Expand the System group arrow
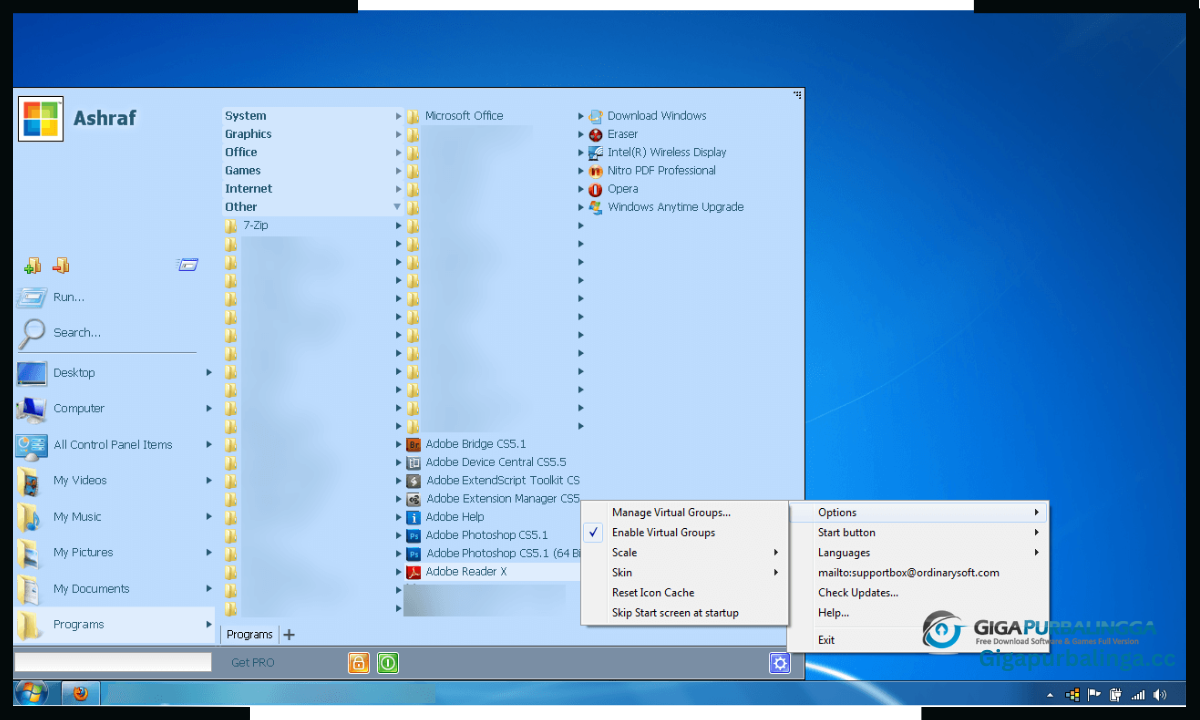This screenshot has height=720, width=1200. pos(398,116)
